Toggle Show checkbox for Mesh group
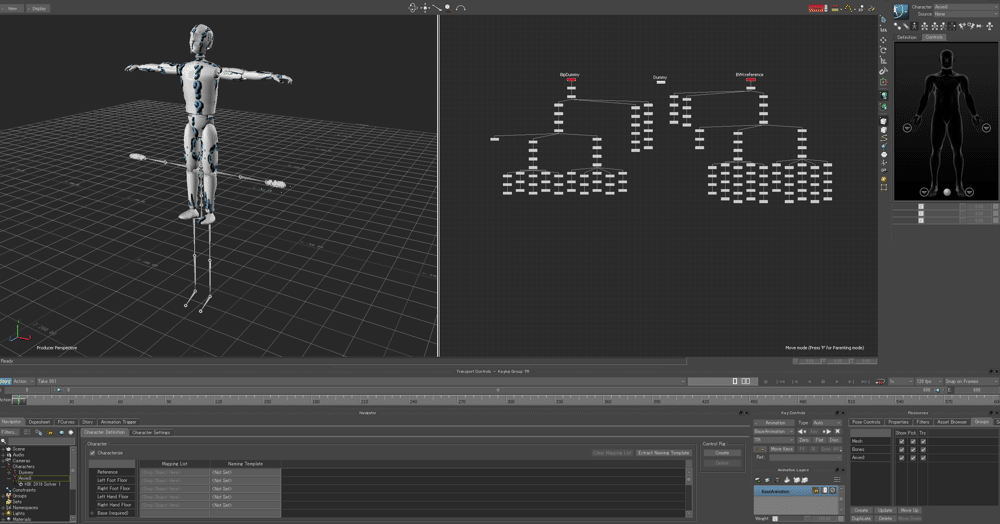The width and height of the screenshot is (1000, 524). point(901,441)
